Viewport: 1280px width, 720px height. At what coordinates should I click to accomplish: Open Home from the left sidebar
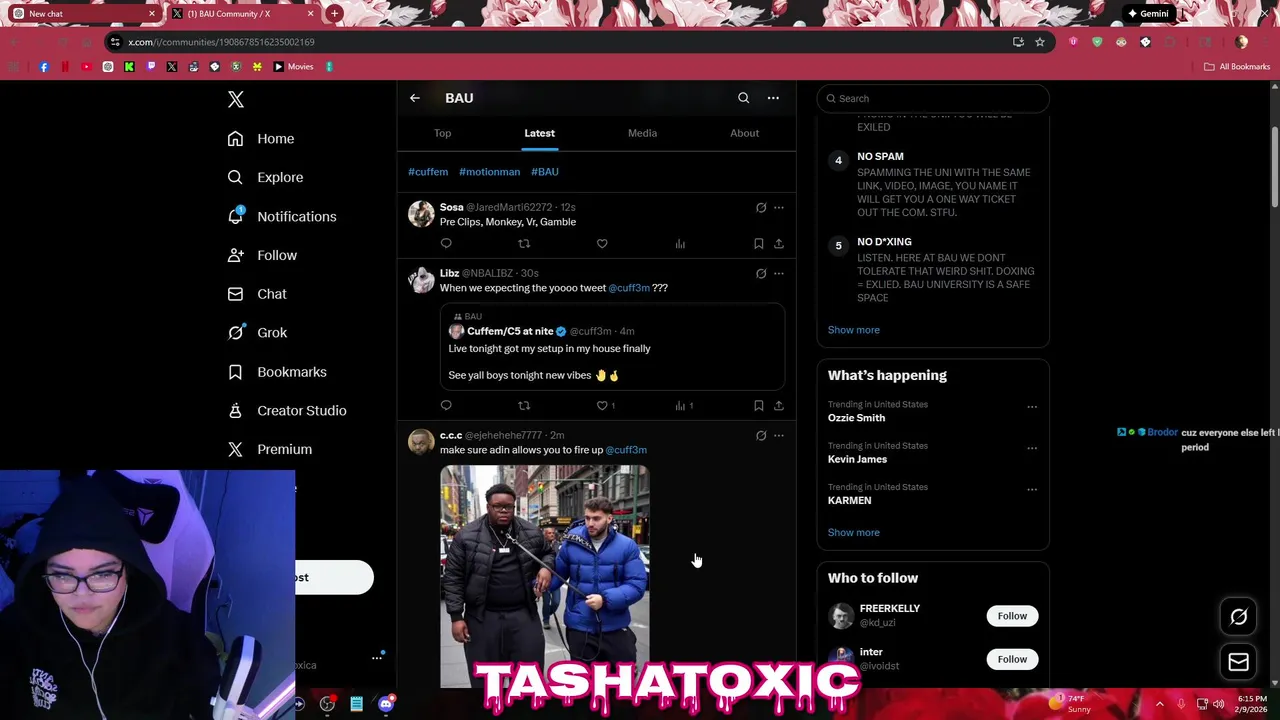point(261,139)
